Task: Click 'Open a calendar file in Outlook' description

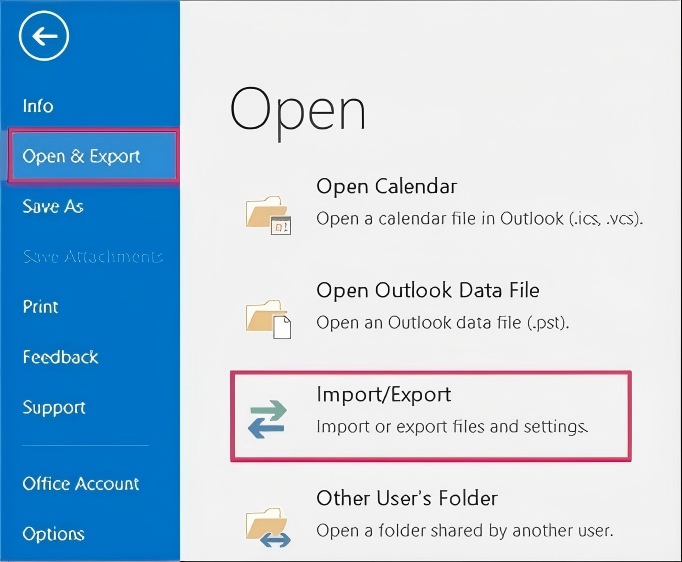Action: pos(479,218)
